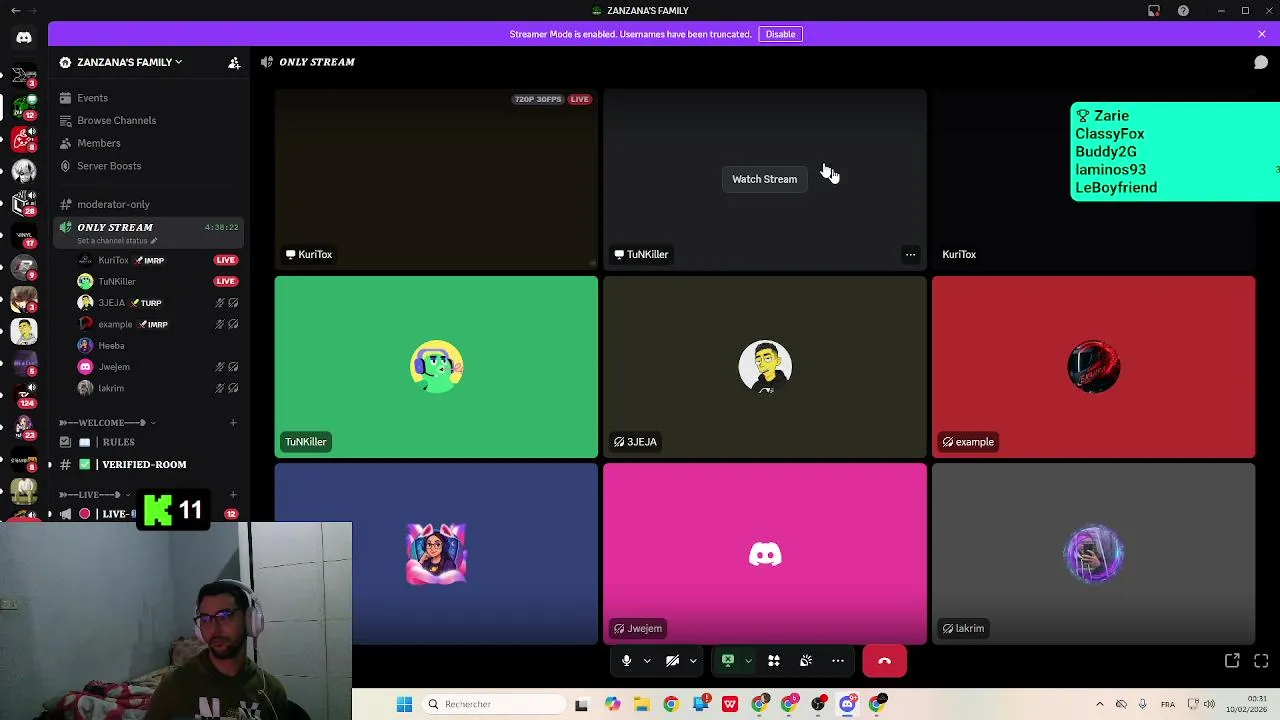The height and width of the screenshot is (720, 1280).
Task: Open Discord from the taskbar
Action: point(847,704)
